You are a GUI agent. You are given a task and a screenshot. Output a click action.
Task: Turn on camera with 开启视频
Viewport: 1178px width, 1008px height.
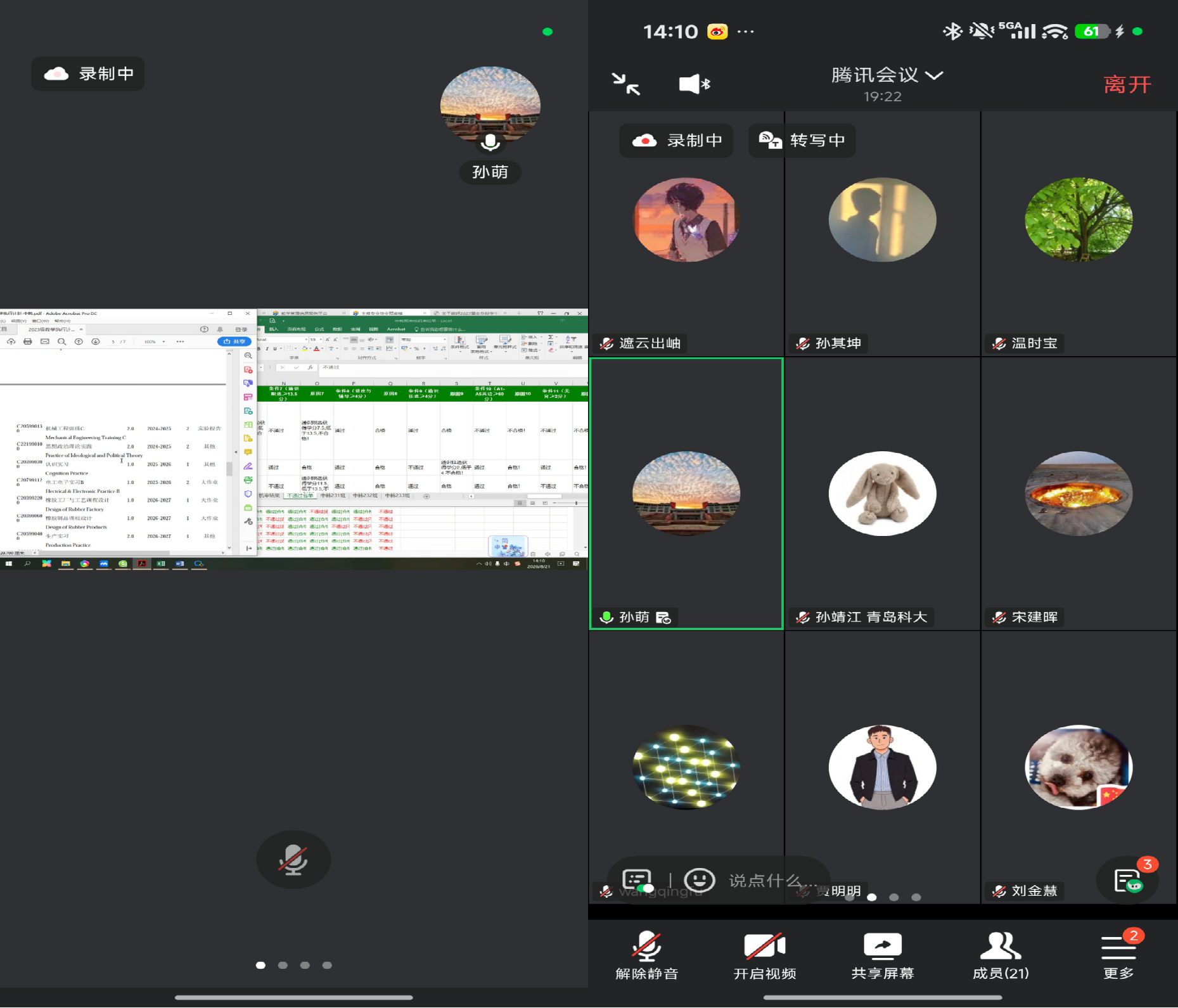tap(765, 955)
